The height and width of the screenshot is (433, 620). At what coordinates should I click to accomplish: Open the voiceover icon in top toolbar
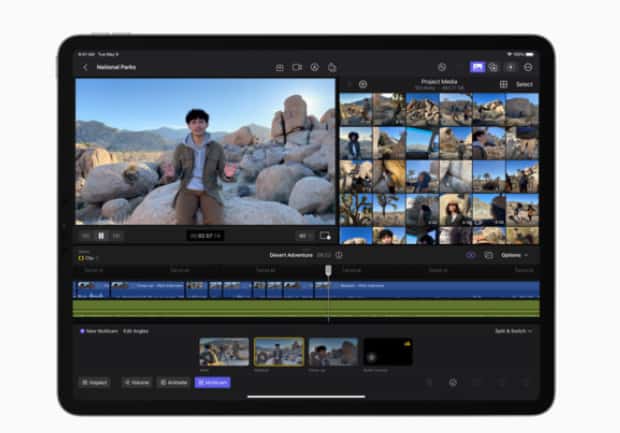click(314, 67)
